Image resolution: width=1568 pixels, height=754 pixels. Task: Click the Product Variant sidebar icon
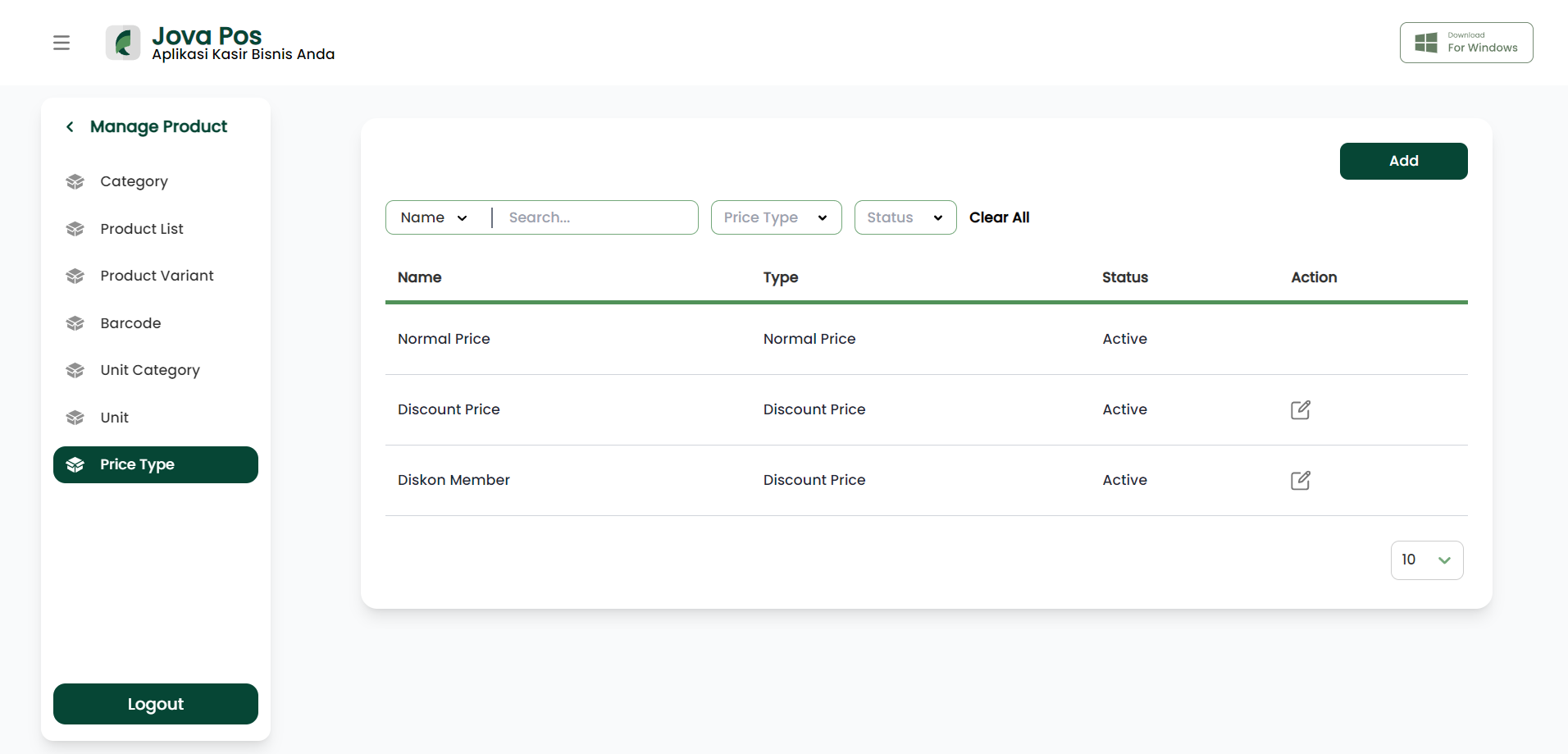point(75,276)
